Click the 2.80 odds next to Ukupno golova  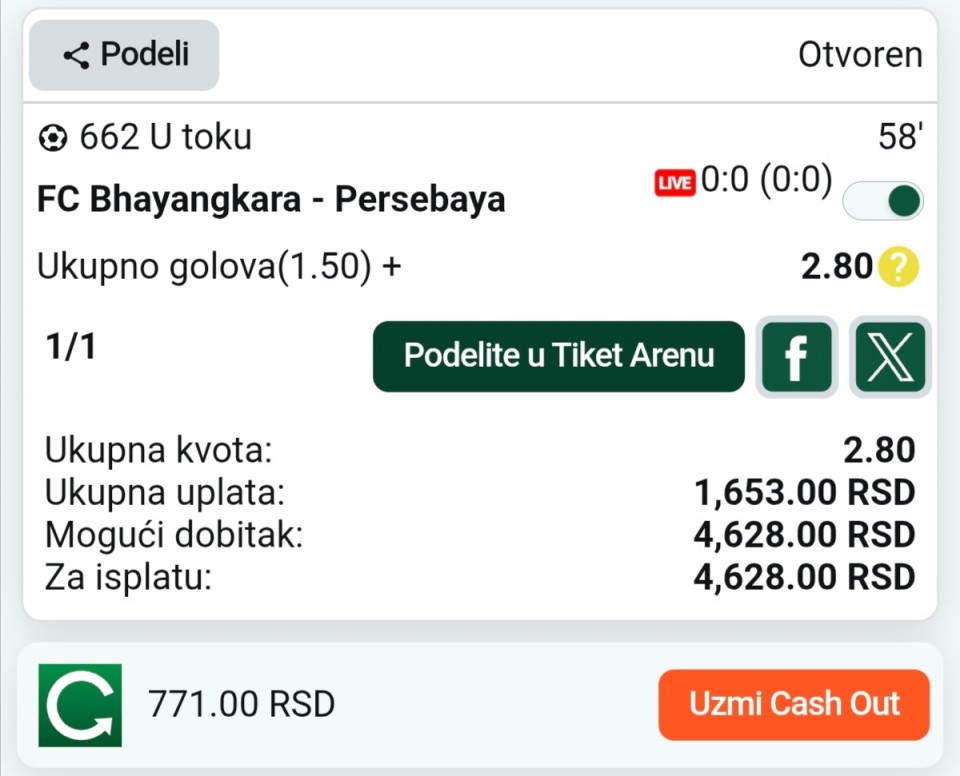coord(837,267)
